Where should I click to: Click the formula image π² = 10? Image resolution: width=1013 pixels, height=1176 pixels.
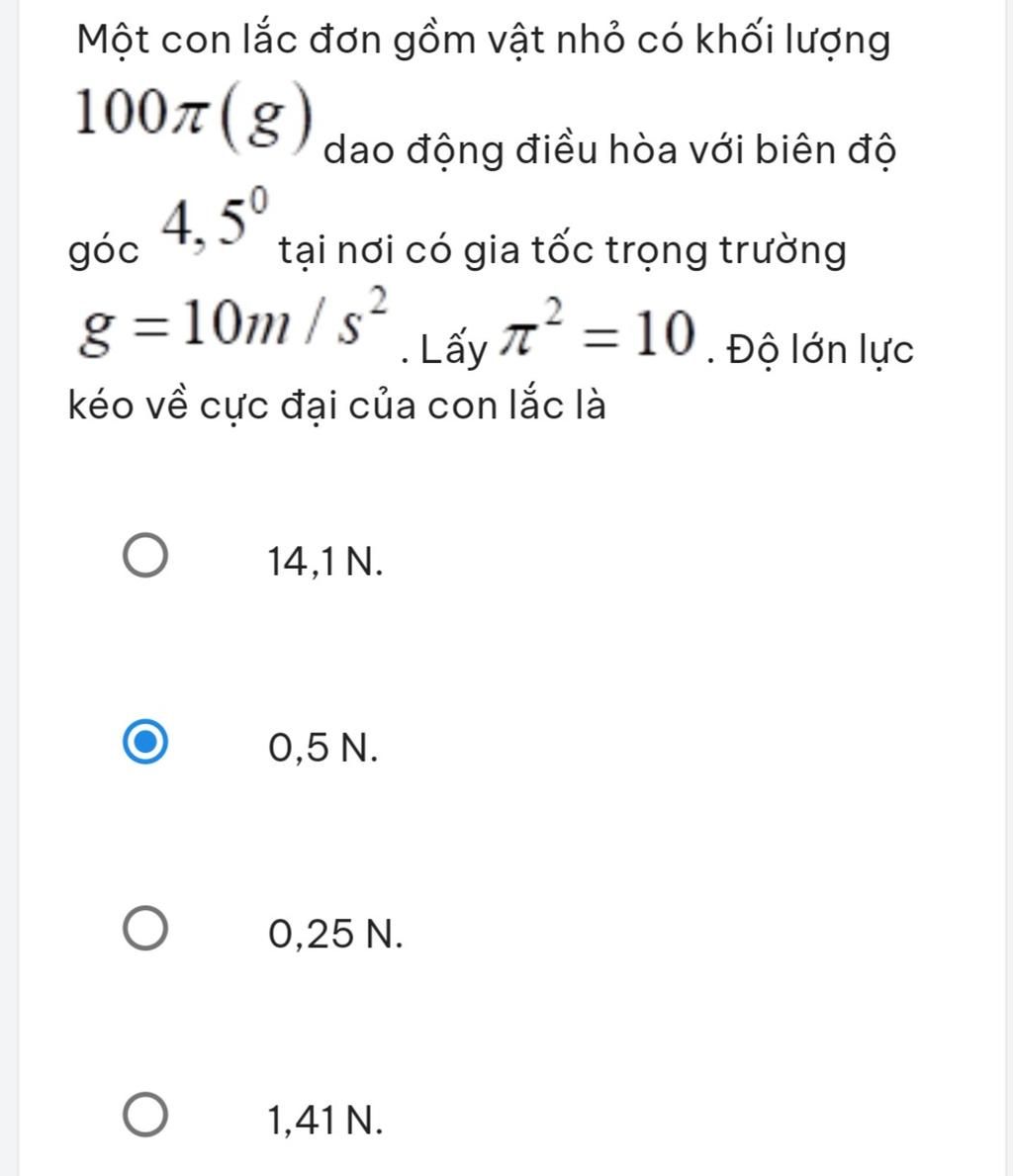599,331
